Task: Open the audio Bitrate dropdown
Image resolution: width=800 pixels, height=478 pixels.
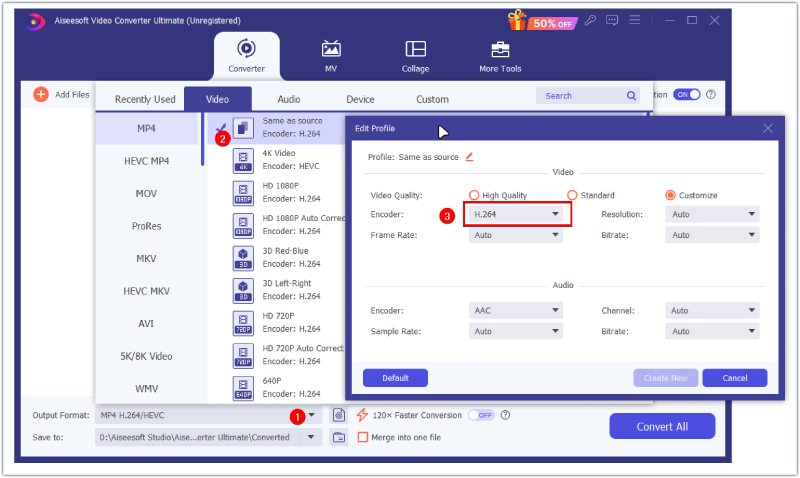Action: (712, 332)
